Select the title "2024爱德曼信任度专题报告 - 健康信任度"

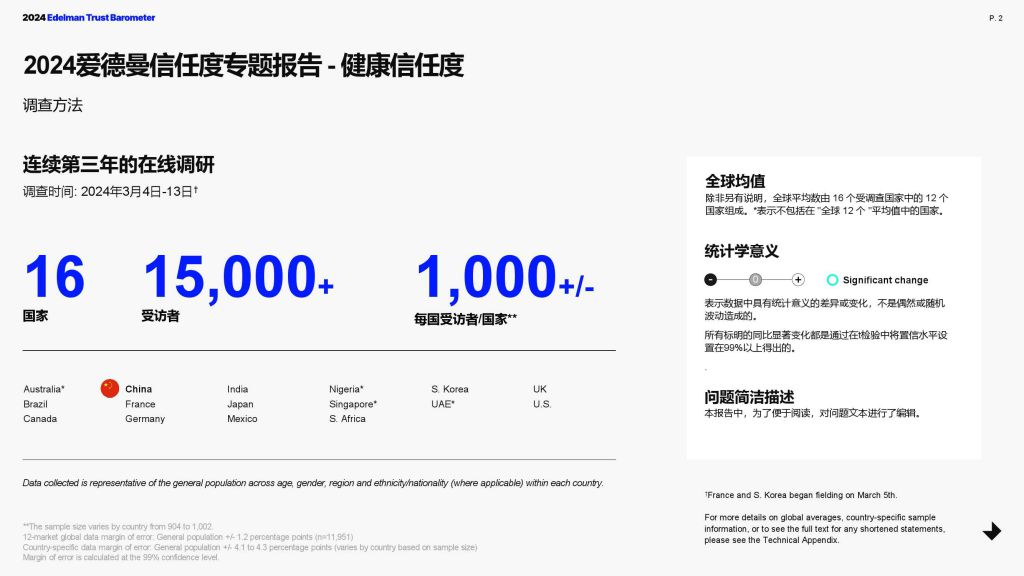tap(244, 65)
